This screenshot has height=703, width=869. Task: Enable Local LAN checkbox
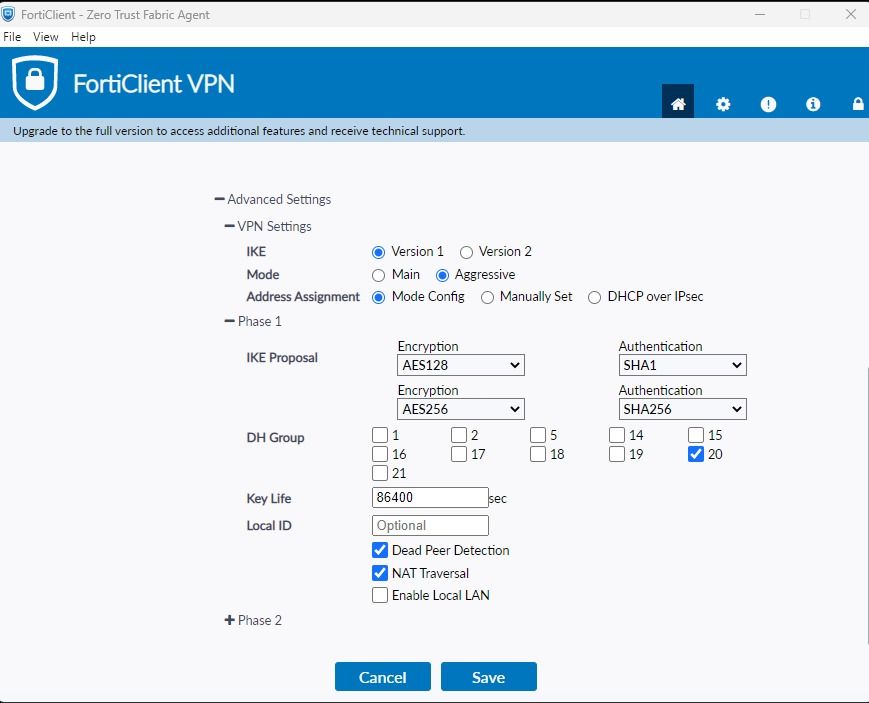380,595
